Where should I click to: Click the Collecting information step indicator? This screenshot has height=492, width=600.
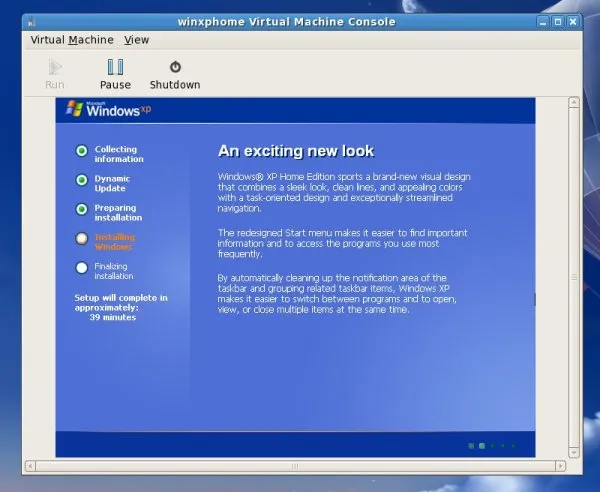(x=82, y=151)
